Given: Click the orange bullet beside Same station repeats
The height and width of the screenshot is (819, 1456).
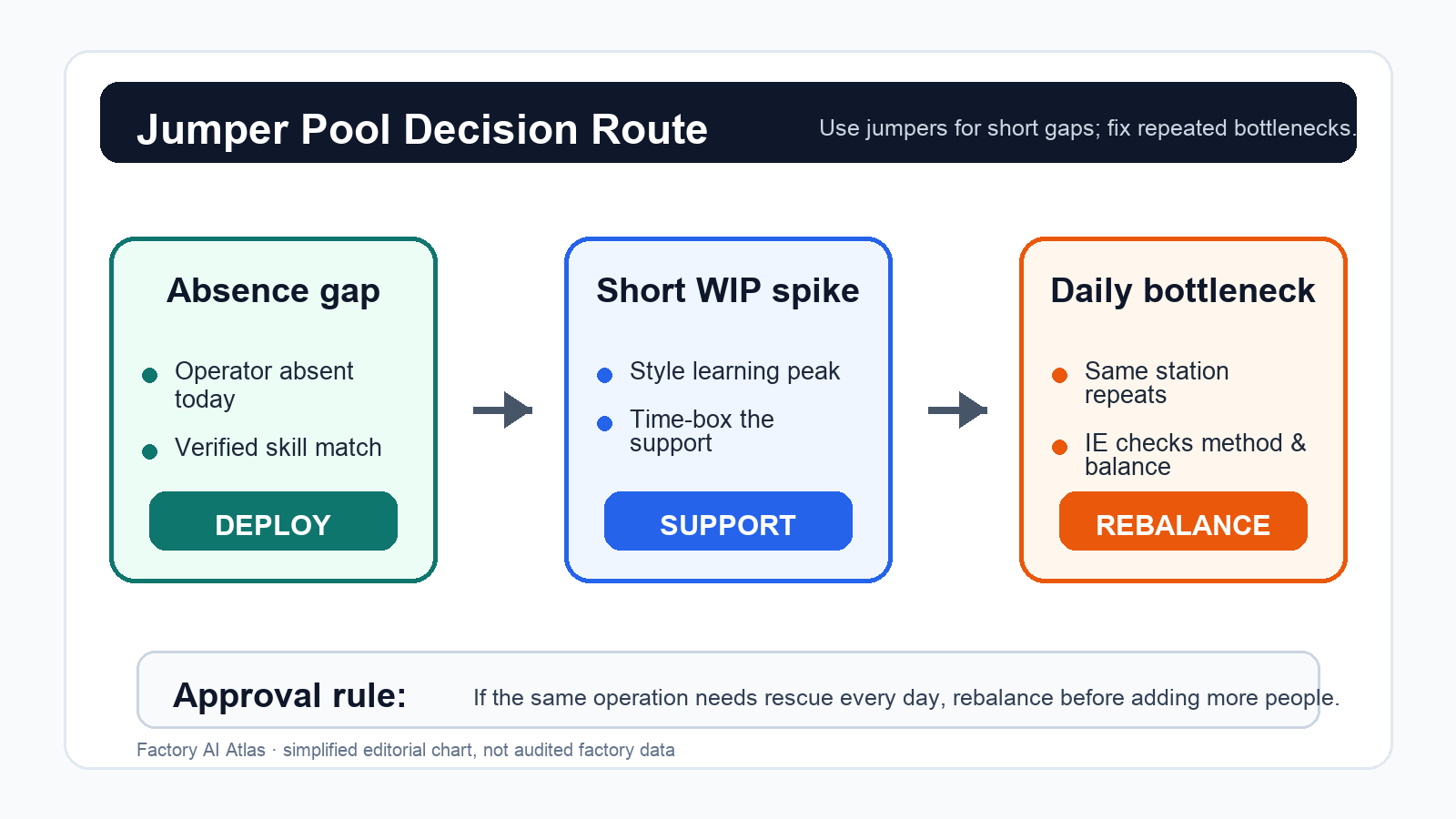Looking at the screenshot, I should tap(1060, 375).
